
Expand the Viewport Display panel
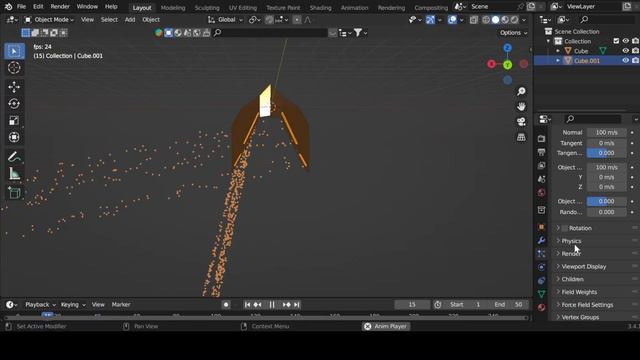583,267
